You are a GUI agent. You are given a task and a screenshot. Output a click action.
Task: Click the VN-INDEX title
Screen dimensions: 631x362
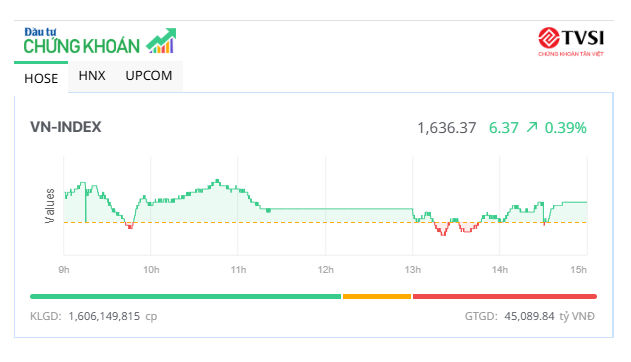pyautogui.click(x=66, y=127)
